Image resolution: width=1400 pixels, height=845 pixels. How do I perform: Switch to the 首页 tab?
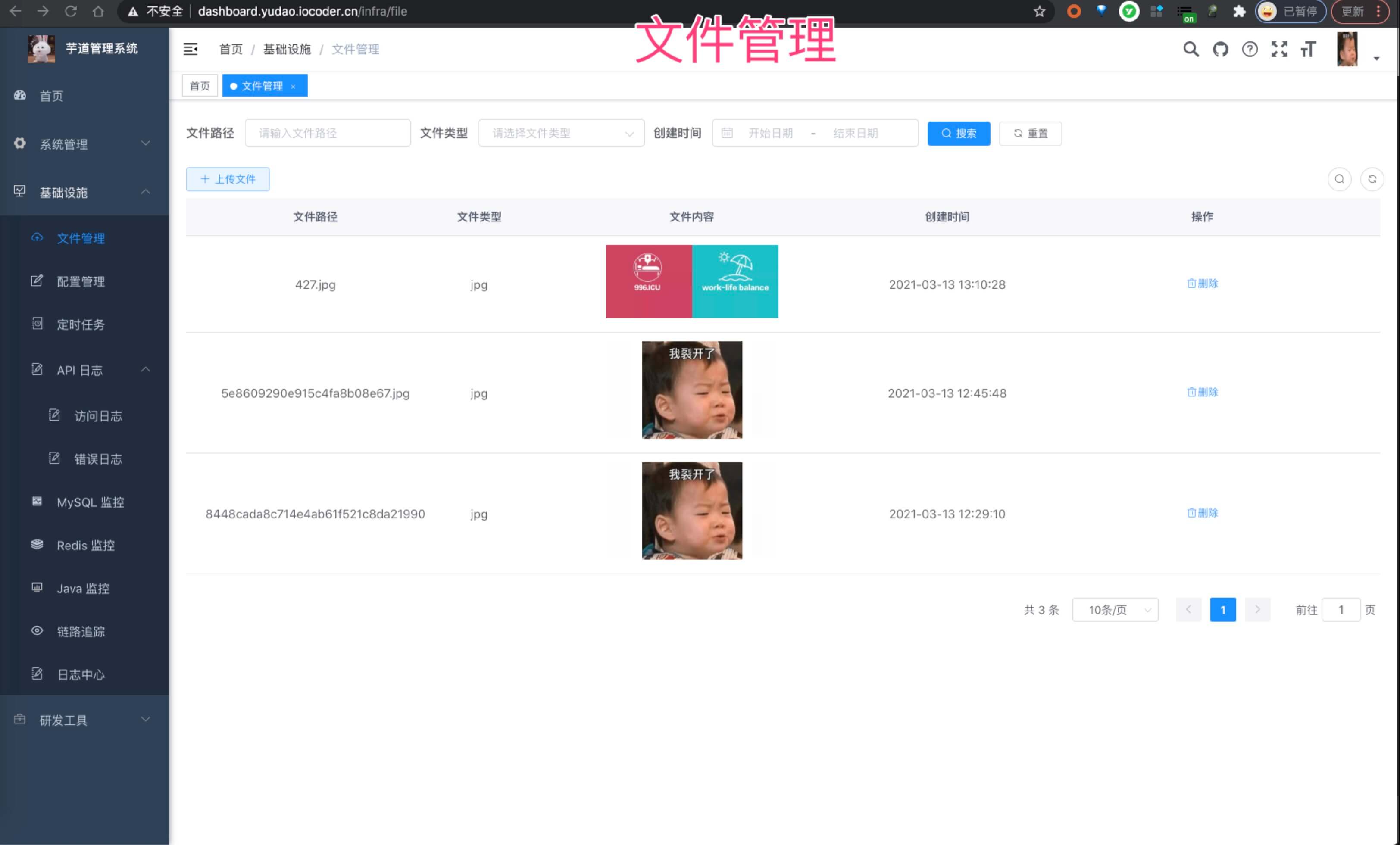click(200, 86)
